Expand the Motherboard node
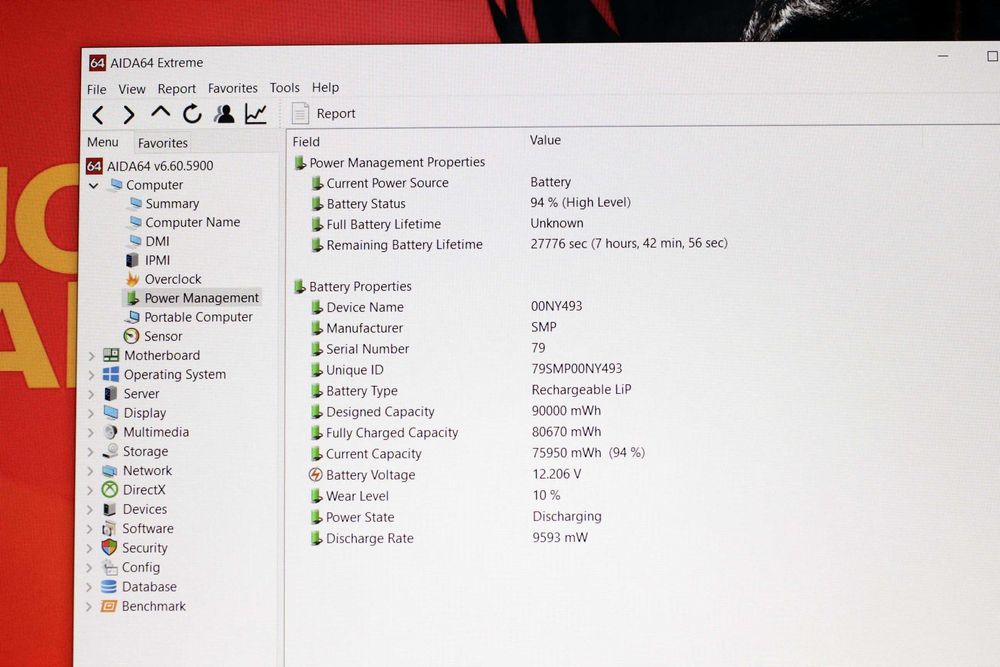 (x=91, y=356)
